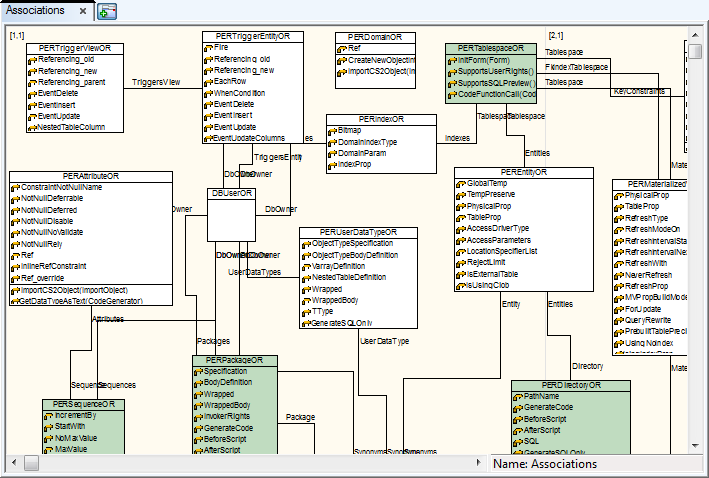709x478 pixels.
Task: Close the Associations tab
Action: tap(82, 11)
